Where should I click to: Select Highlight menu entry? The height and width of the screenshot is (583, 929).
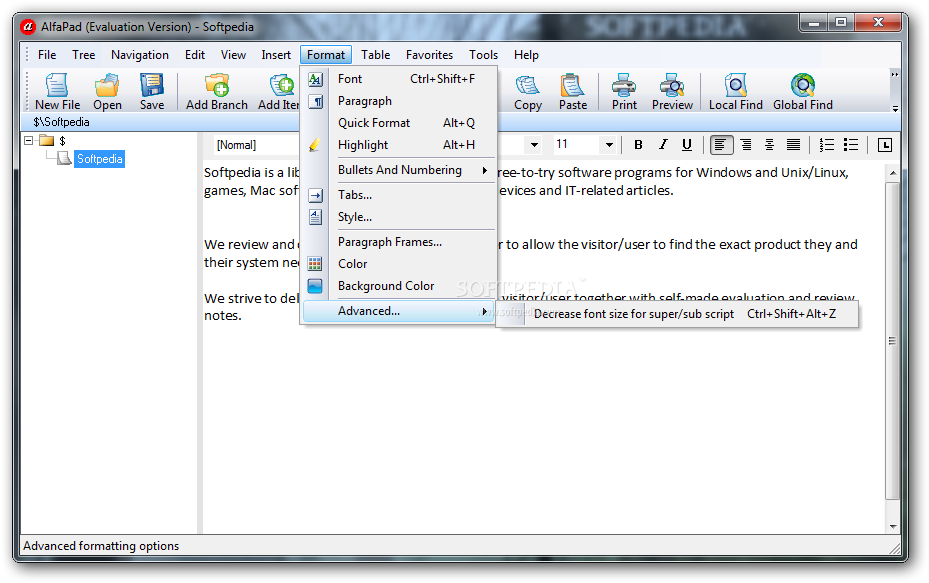(x=399, y=145)
